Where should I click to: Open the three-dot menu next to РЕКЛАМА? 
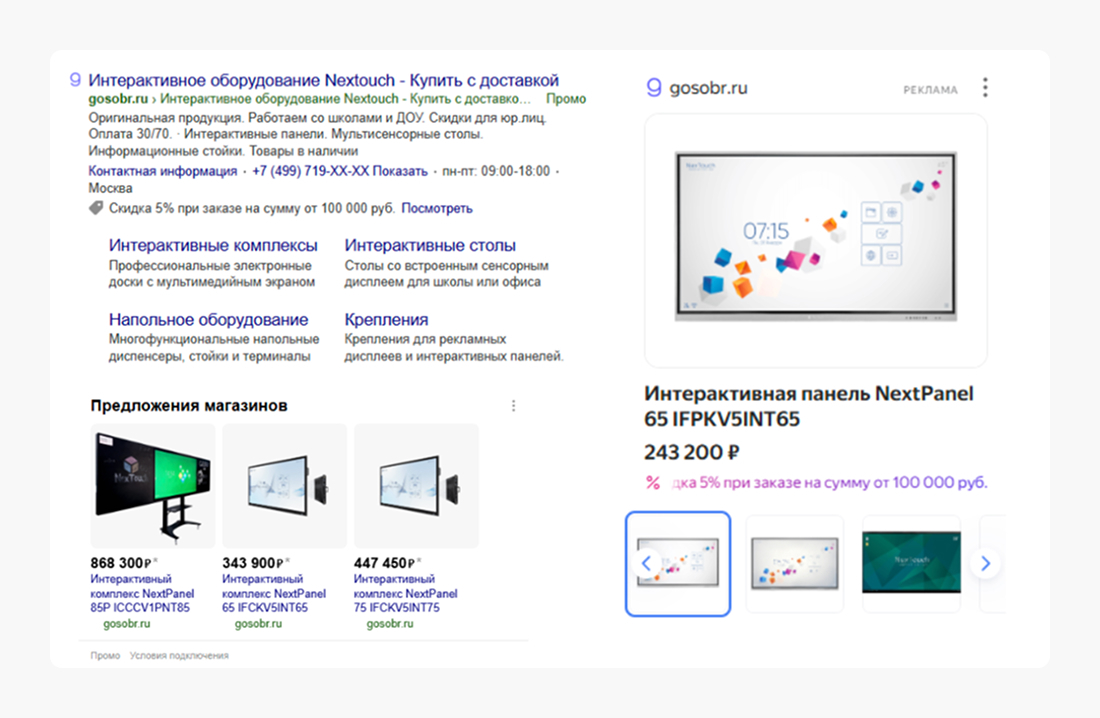coord(985,88)
